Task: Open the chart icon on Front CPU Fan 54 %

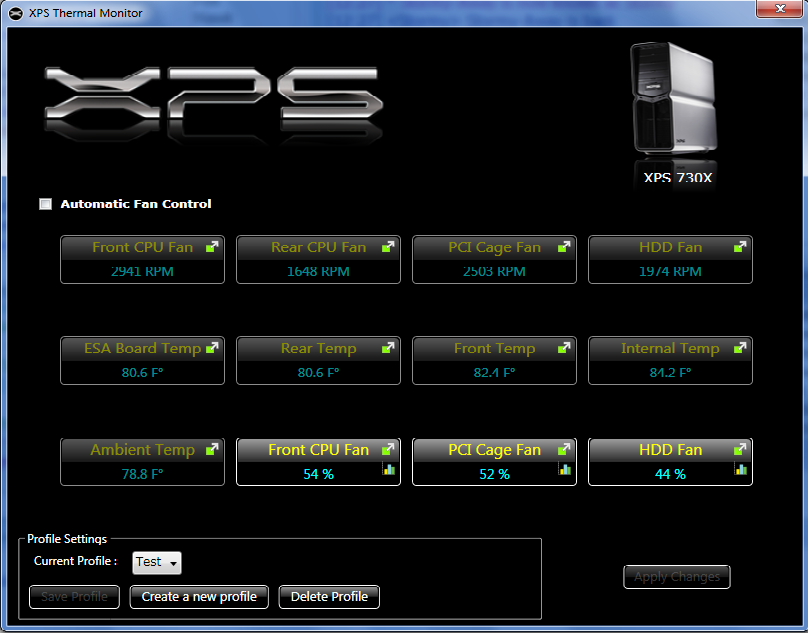Action: [389, 469]
